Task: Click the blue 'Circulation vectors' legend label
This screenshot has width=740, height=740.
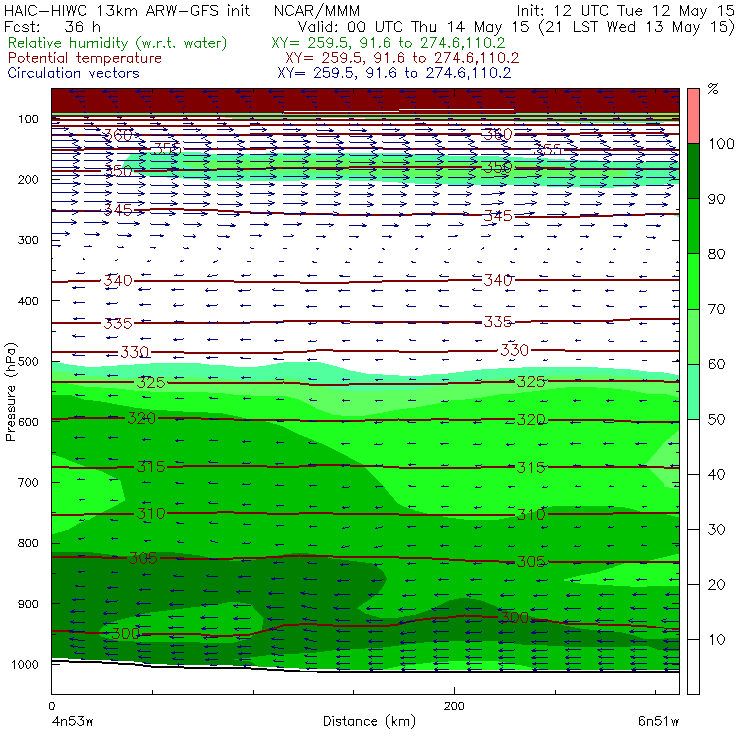Action: coord(74,73)
